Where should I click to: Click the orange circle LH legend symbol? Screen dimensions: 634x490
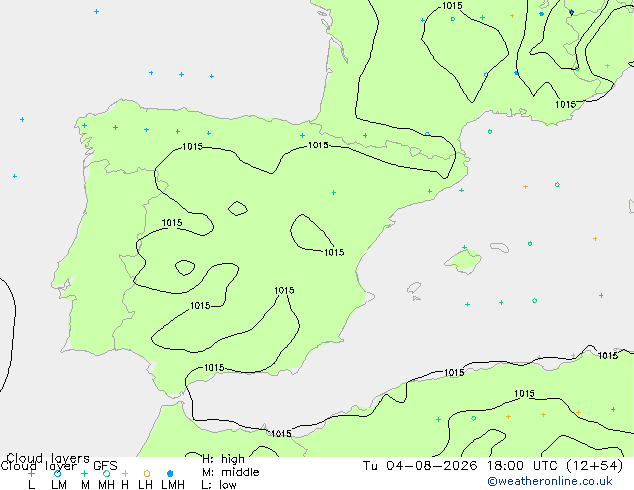coord(147,473)
